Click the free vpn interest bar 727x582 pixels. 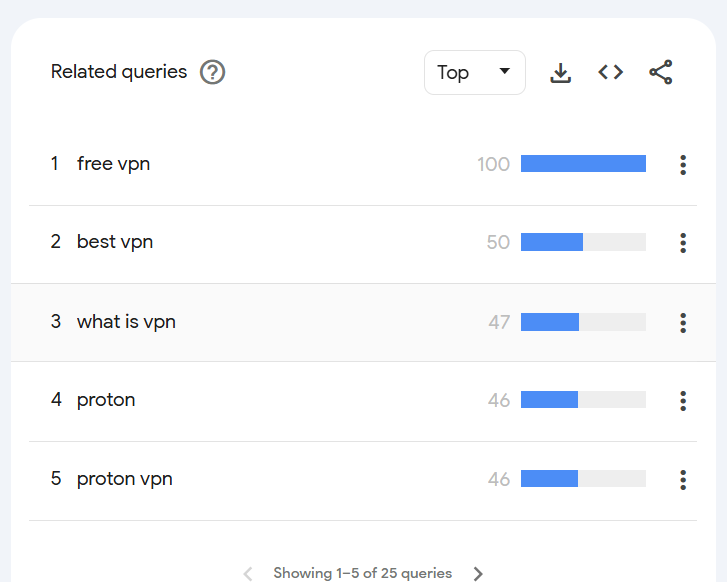tap(583, 164)
